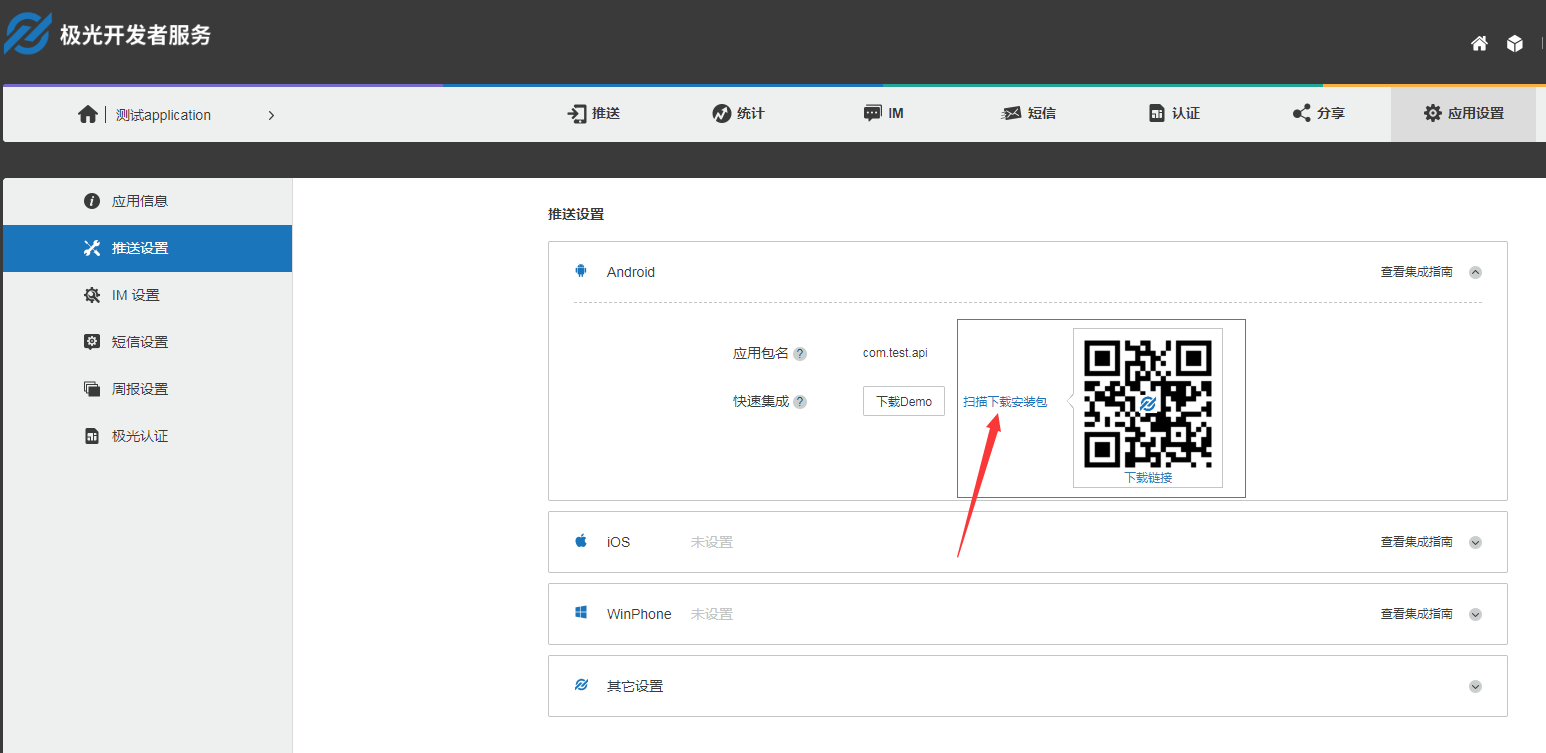The height and width of the screenshot is (753, 1546).
Task: Collapse the Android section arrow
Action: pyautogui.click(x=1475, y=272)
